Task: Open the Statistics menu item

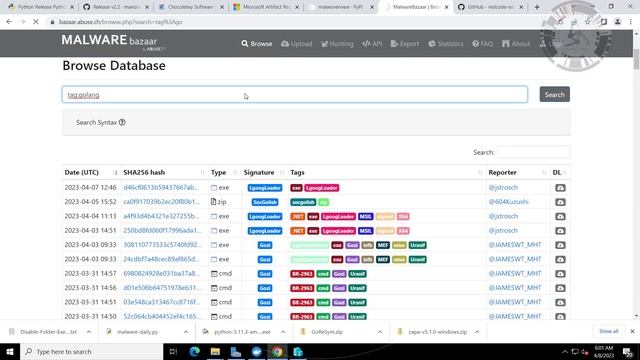Action: click(446, 44)
